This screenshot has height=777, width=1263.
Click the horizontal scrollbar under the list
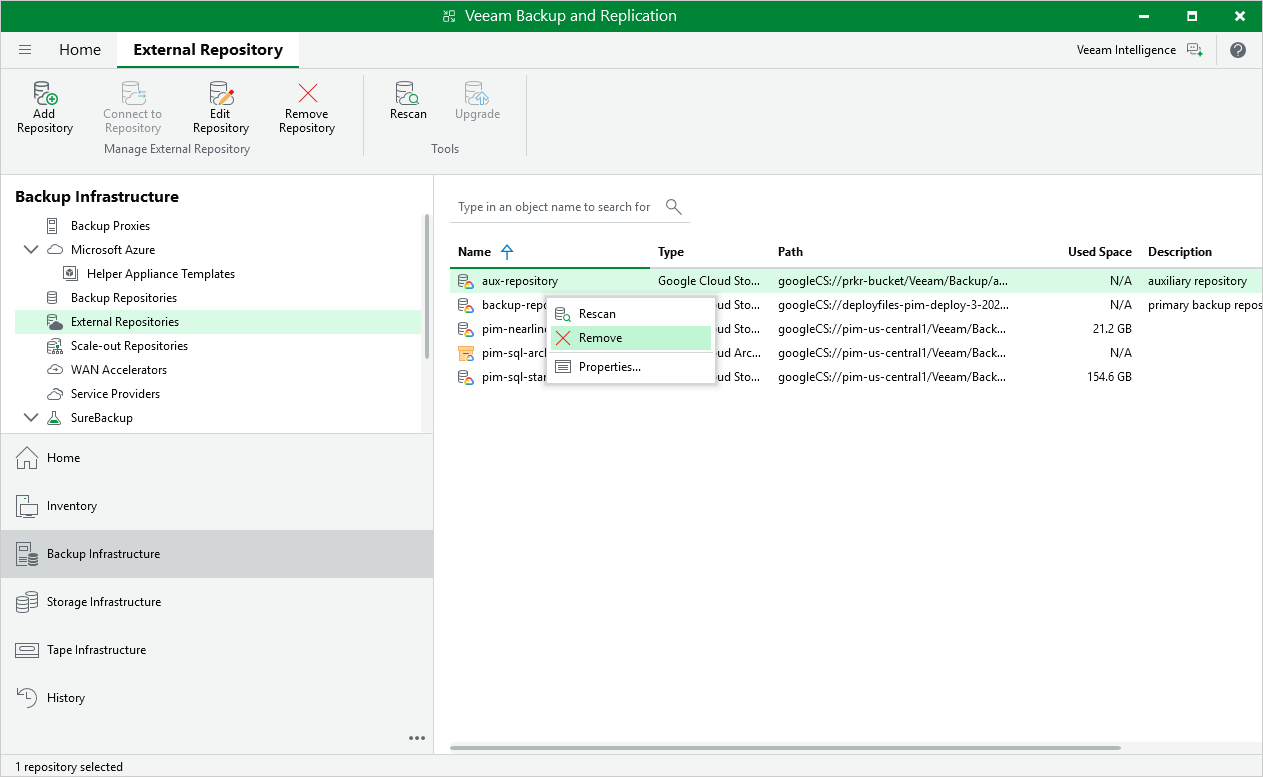tap(785, 747)
